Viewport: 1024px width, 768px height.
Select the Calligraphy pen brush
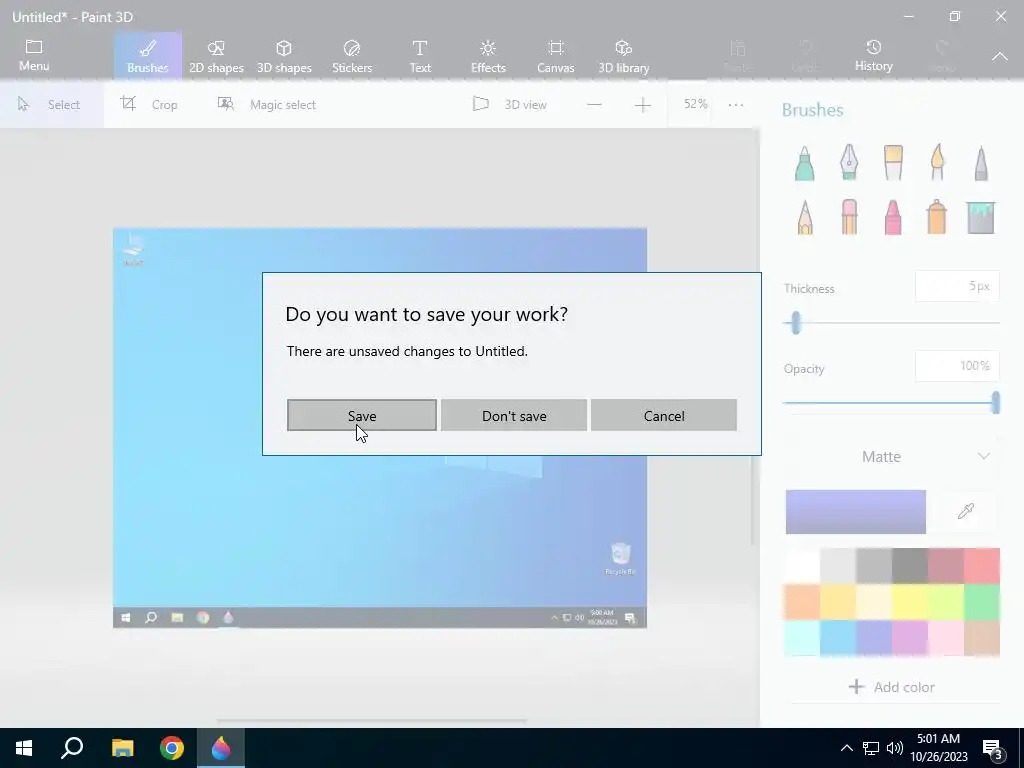[849, 163]
